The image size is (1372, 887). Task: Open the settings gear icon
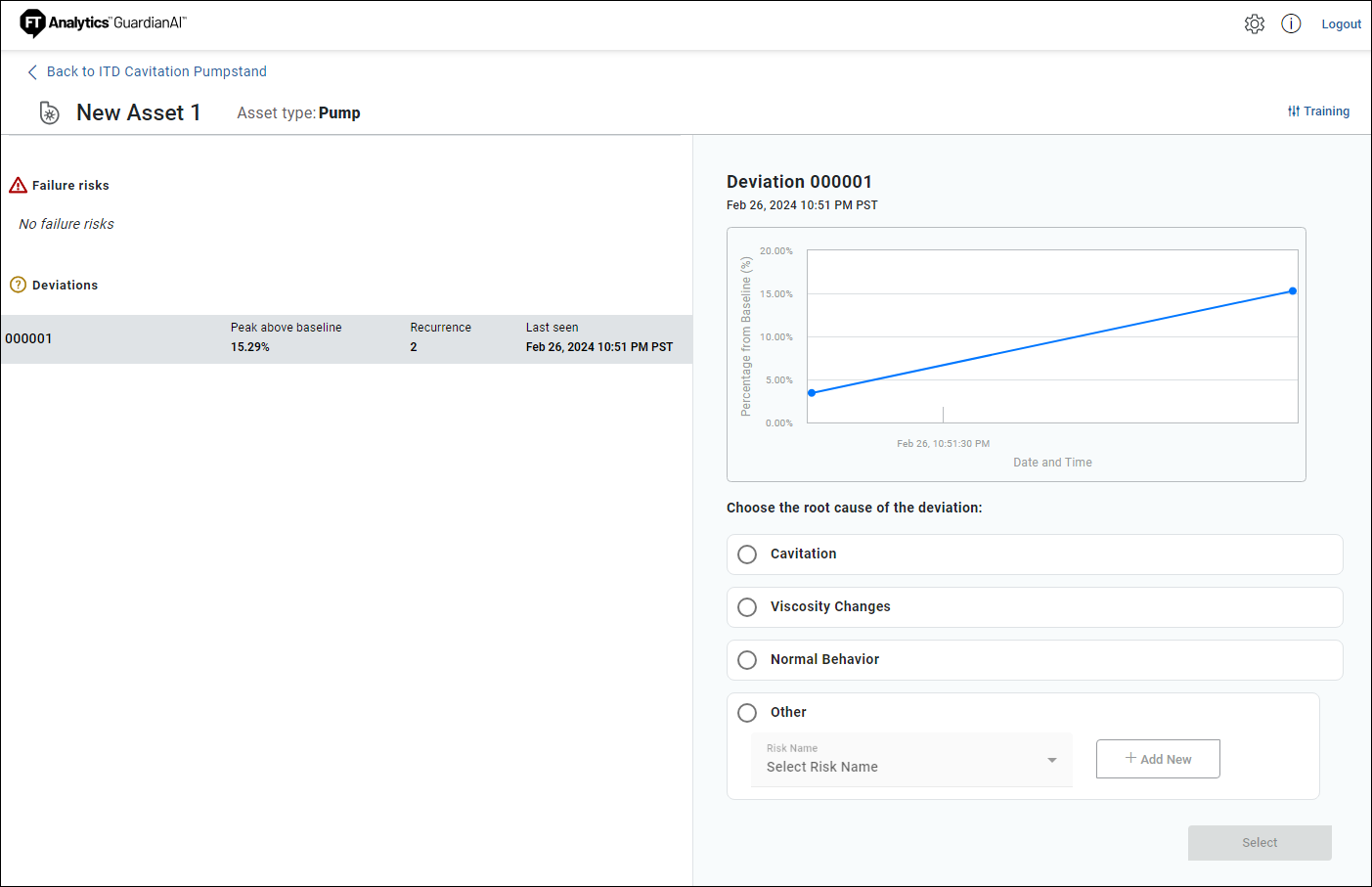click(1254, 24)
